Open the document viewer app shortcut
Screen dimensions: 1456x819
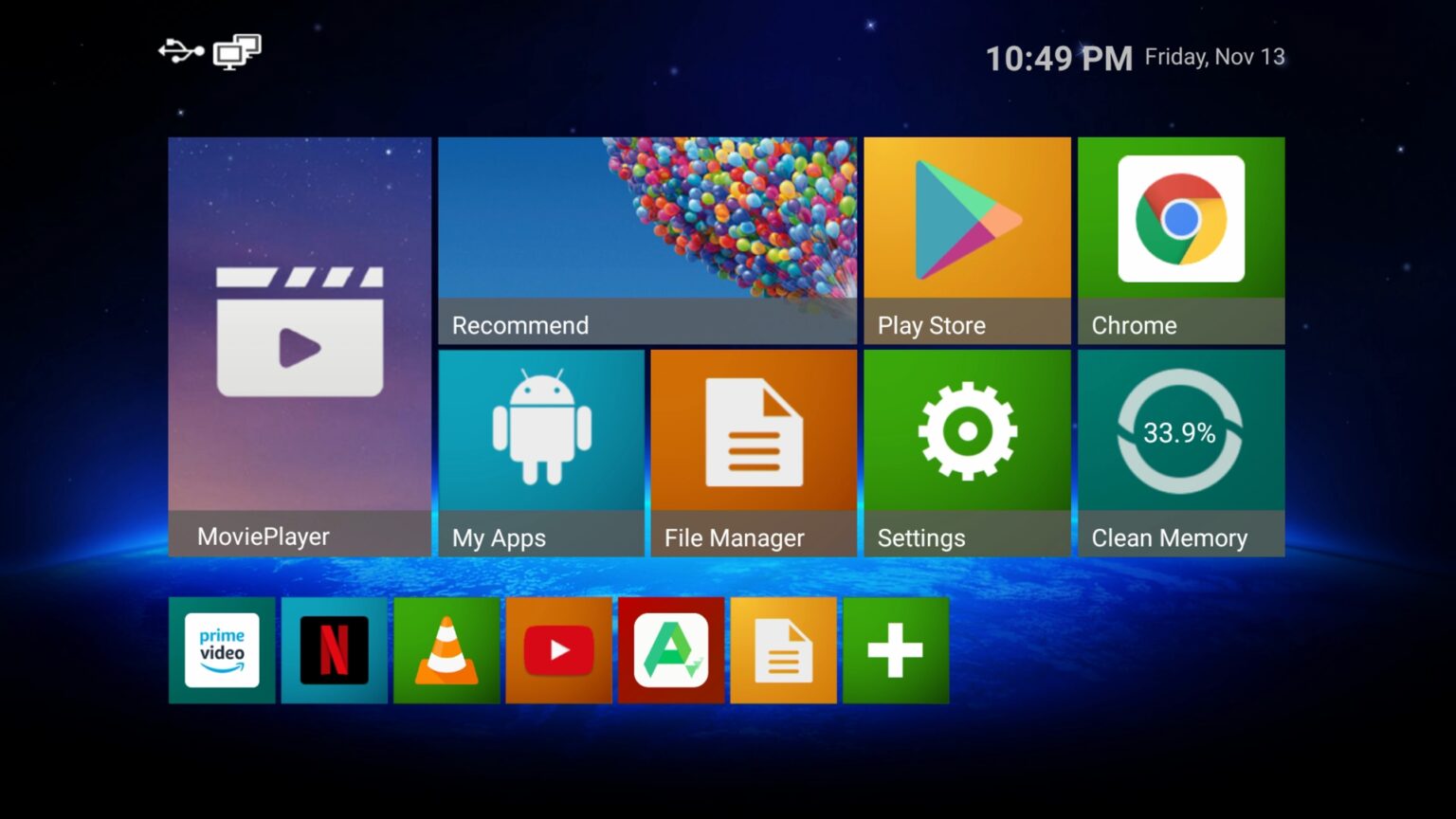coord(783,650)
